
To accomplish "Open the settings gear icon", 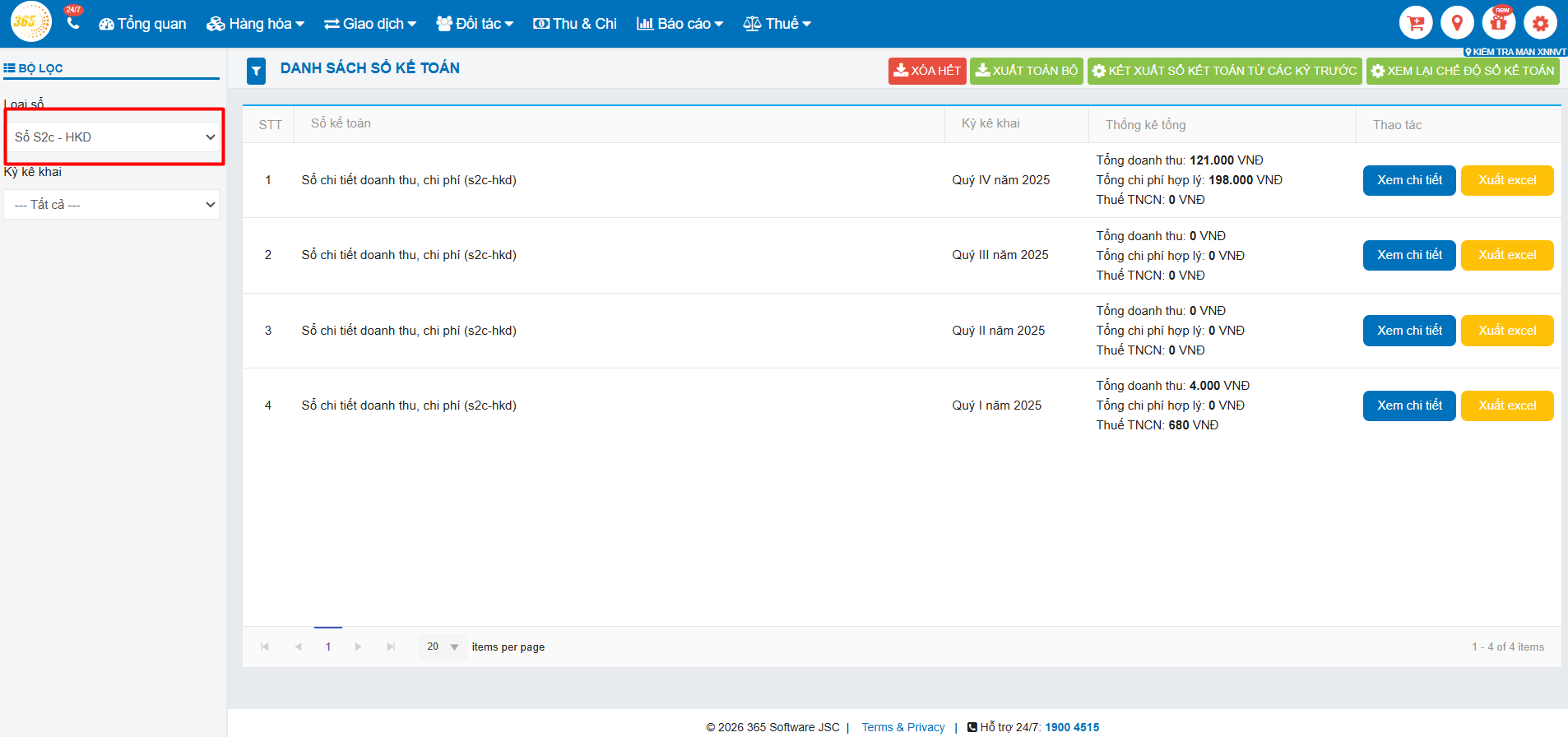I will coord(1540,23).
